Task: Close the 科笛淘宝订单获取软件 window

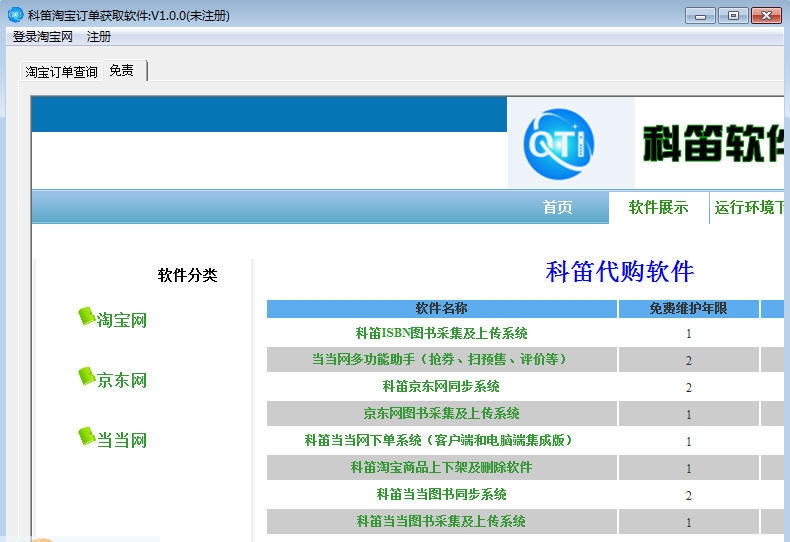Action: point(766,16)
